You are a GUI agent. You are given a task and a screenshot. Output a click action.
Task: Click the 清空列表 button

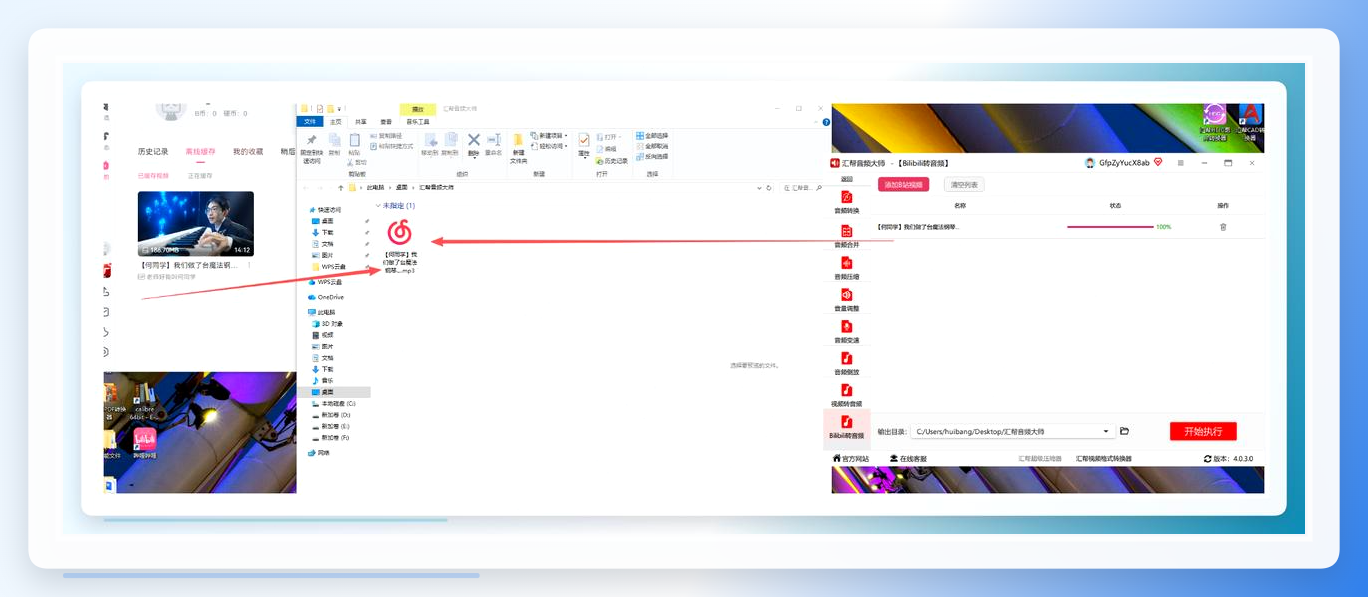[964, 184]
